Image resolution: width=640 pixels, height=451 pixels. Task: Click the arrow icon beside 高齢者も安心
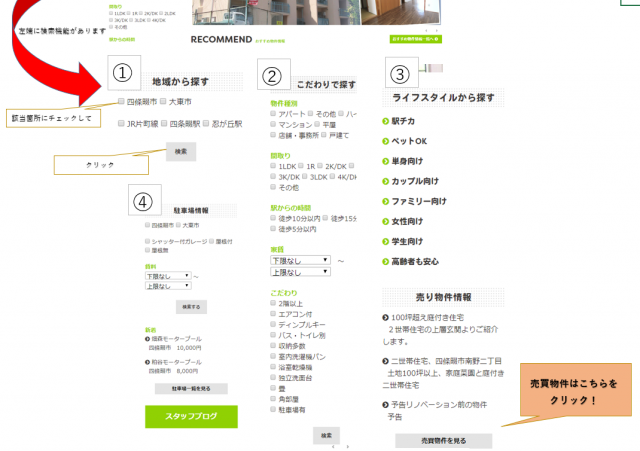click(386, 262)
